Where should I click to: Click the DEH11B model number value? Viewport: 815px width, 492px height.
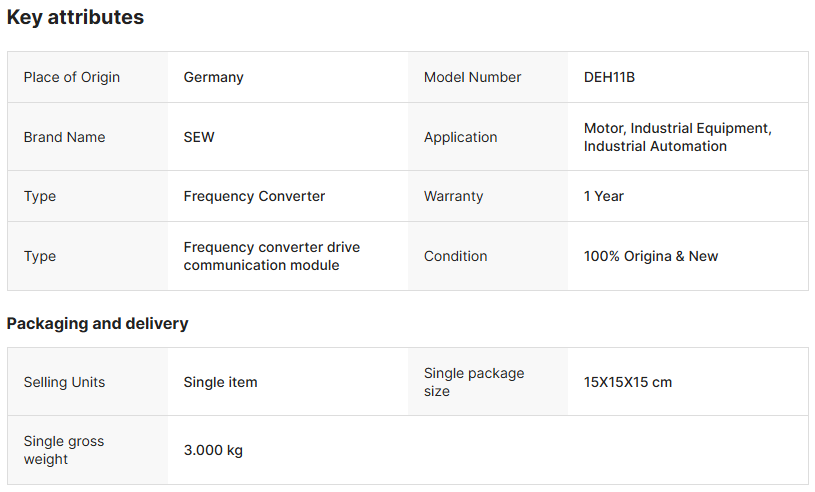tap(609, 77)
